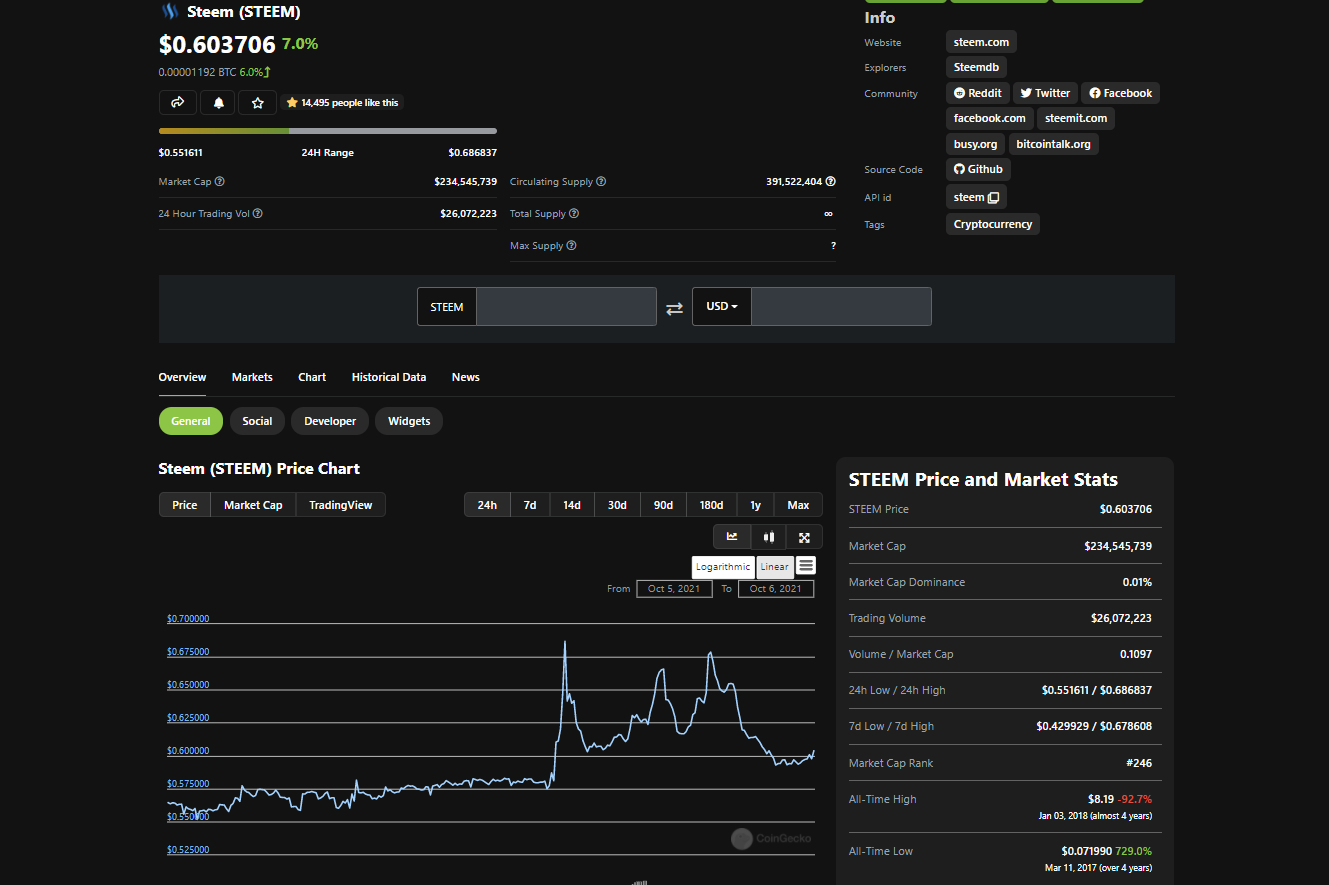Click the share icon under the price
This screenshot has height=885, width=1329.
click(178, 102)
